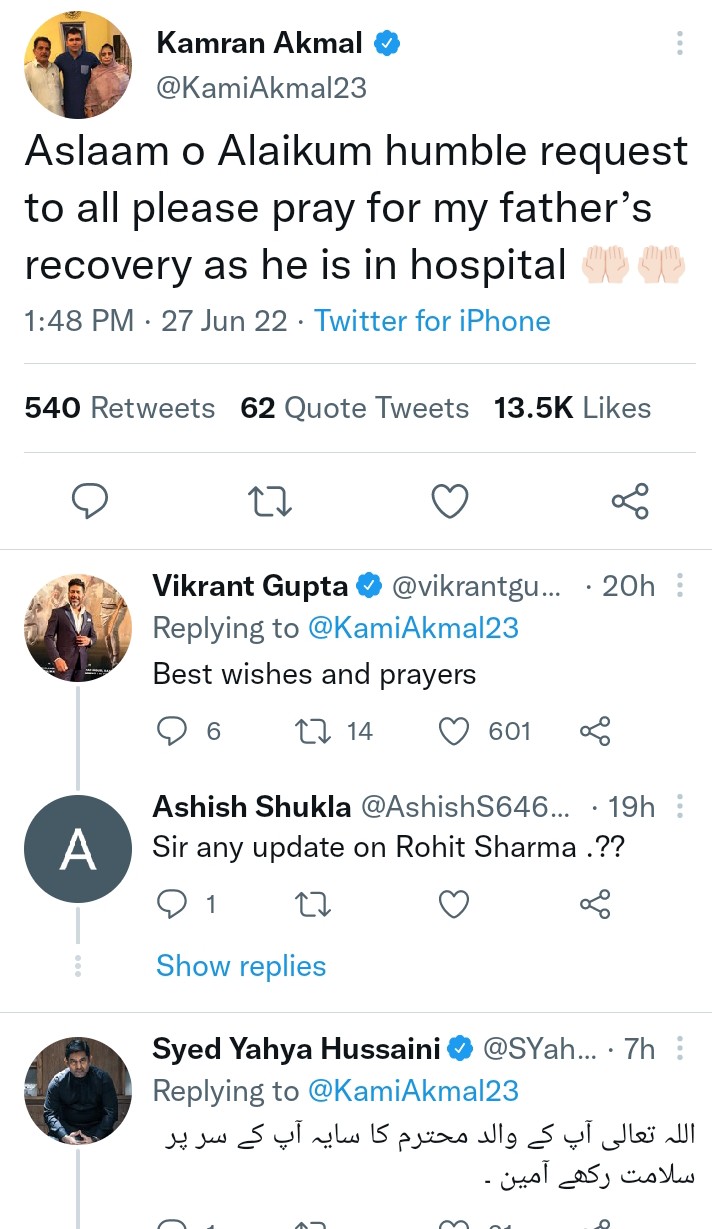Open more options on Ashish Shukla's comment
This screenshot has width=712, height=1229.
tap(681, 806)
